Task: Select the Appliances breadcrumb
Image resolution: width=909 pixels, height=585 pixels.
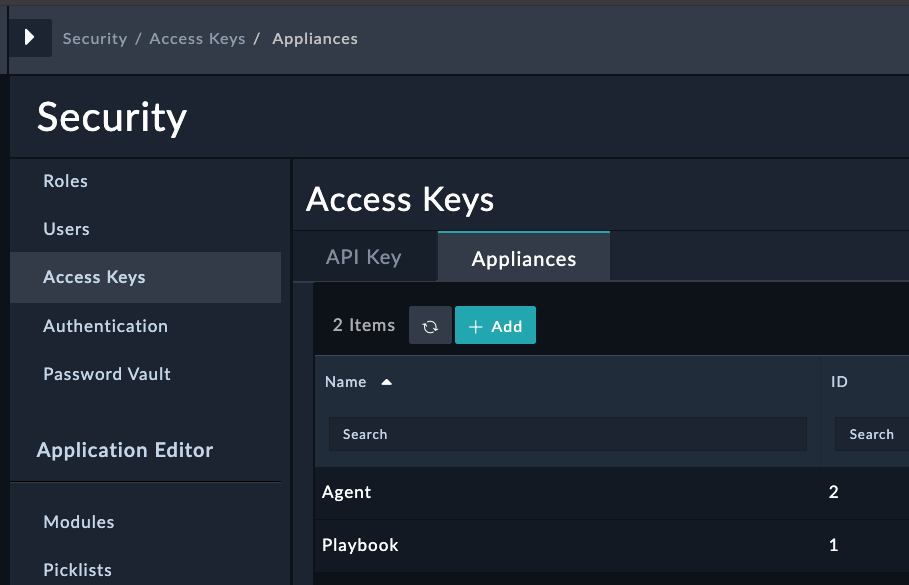Action: (315, 39)
